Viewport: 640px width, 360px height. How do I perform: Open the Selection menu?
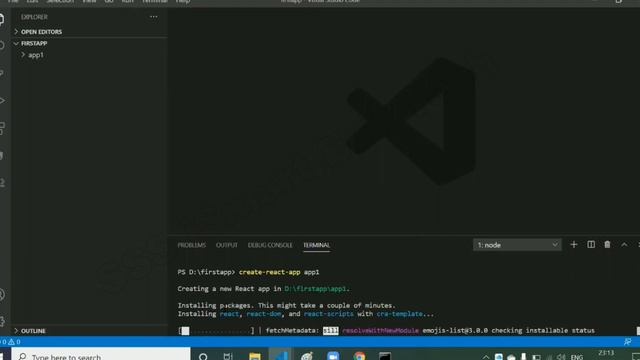(x=60, y=1)
